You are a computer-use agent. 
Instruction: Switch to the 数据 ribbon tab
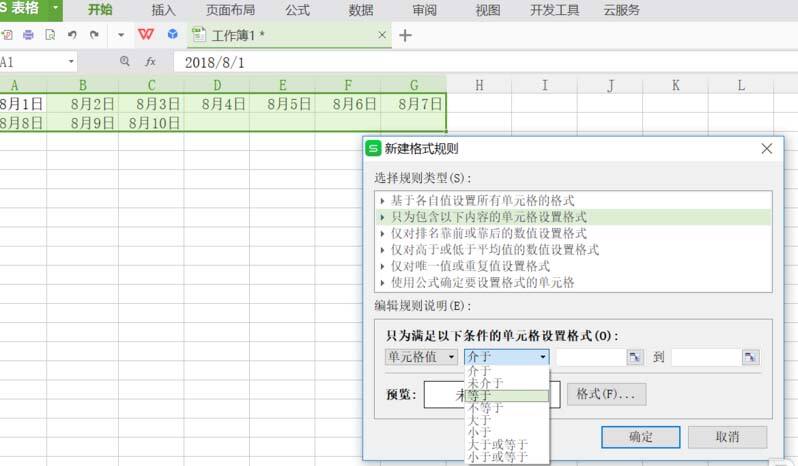[361, 10]
